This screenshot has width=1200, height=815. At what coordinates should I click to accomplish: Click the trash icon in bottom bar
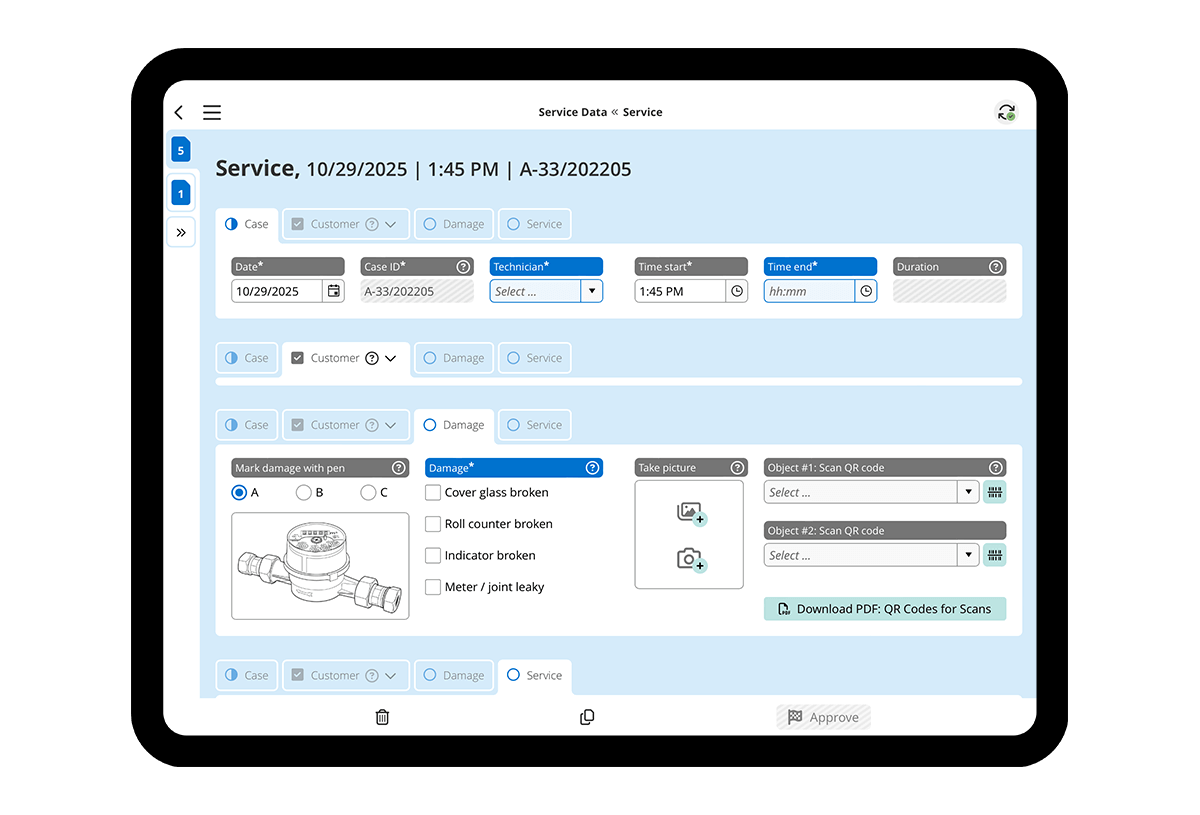coord(381,717)
